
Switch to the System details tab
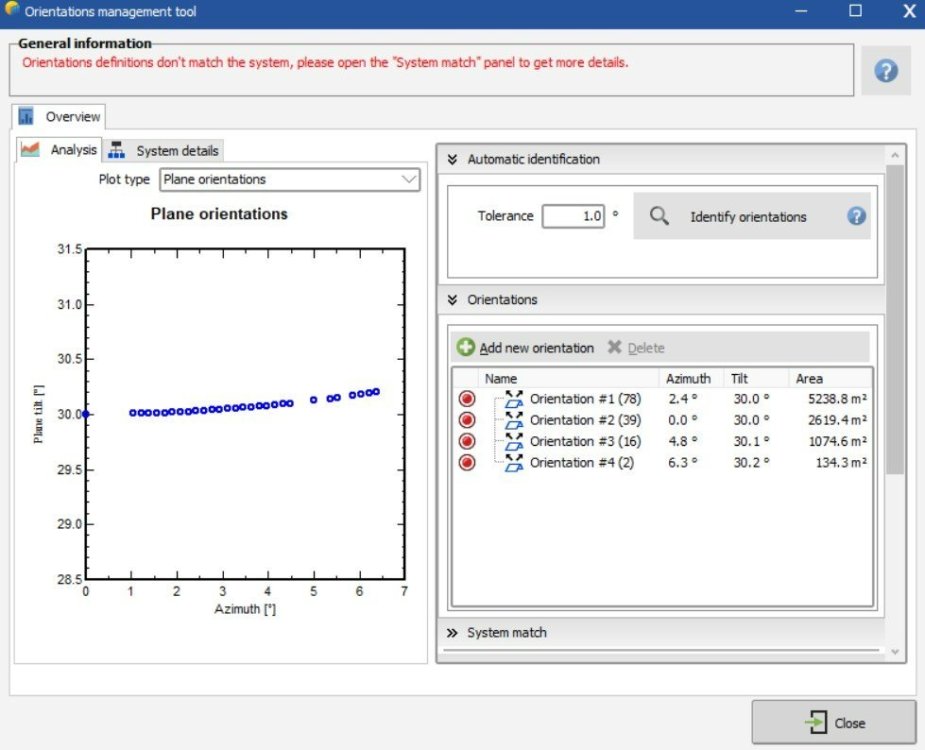(x=166, y=151)
